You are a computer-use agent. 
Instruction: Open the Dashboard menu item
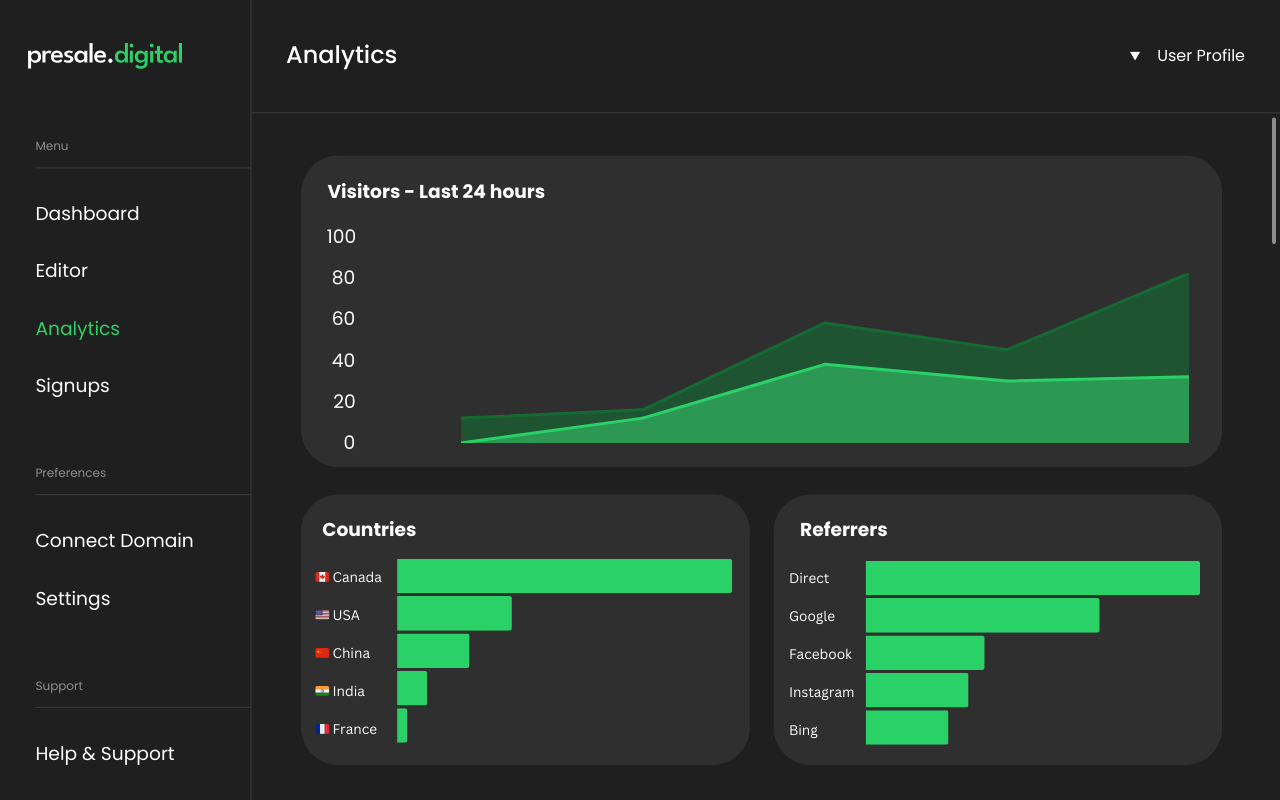pyautogui.click(x=87, y=214)
